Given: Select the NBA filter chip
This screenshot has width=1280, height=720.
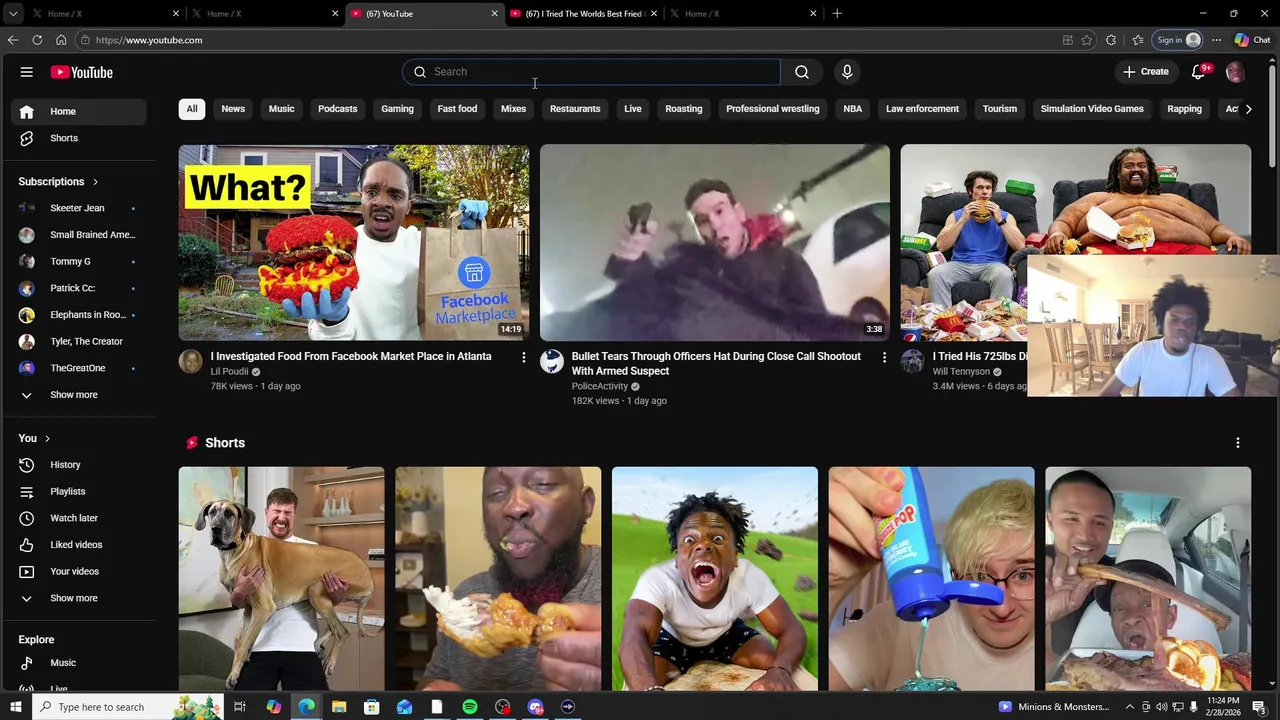Looking at the screenshot, I should (853, 109).
